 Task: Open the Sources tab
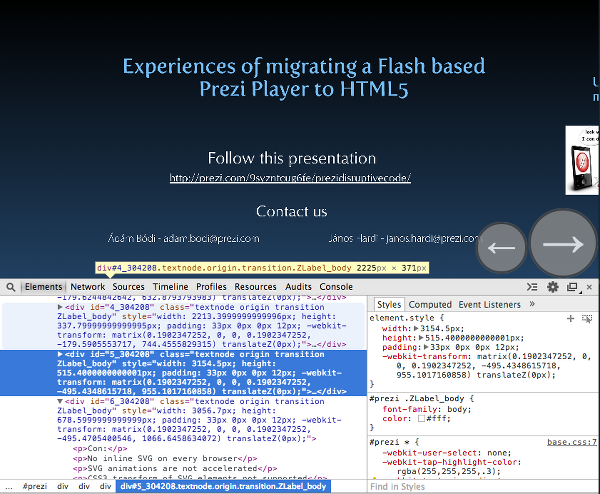click(x=128, y=287)
